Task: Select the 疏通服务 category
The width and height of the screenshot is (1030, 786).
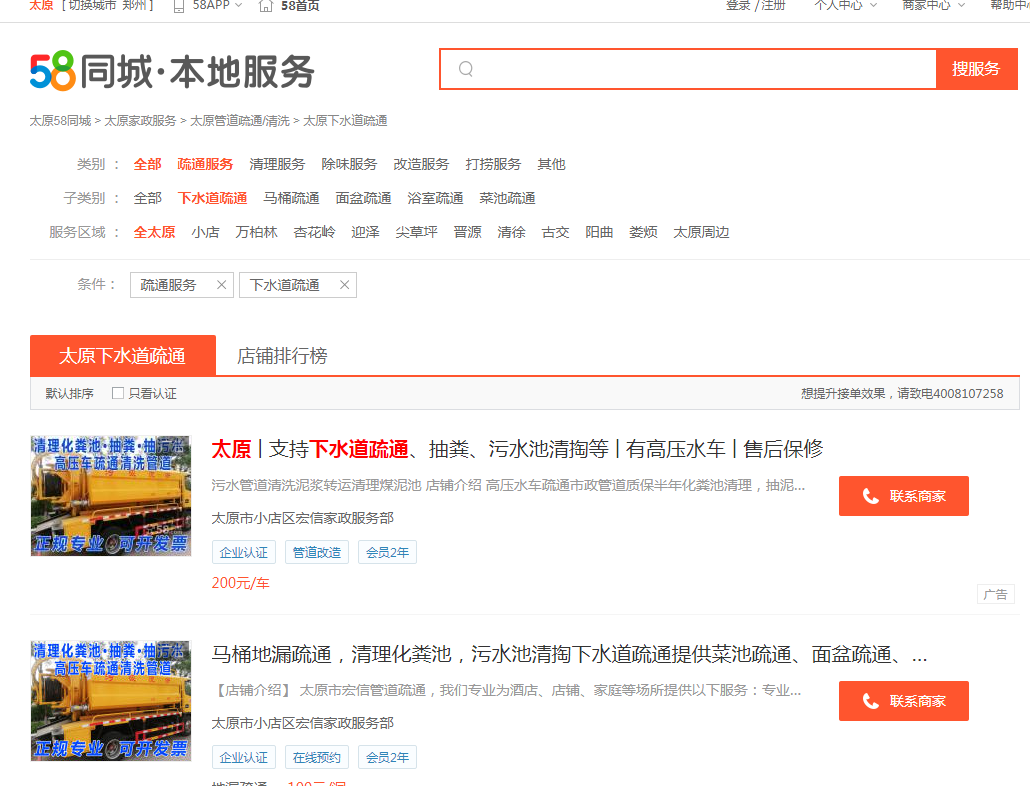Action: pos(205,164)
